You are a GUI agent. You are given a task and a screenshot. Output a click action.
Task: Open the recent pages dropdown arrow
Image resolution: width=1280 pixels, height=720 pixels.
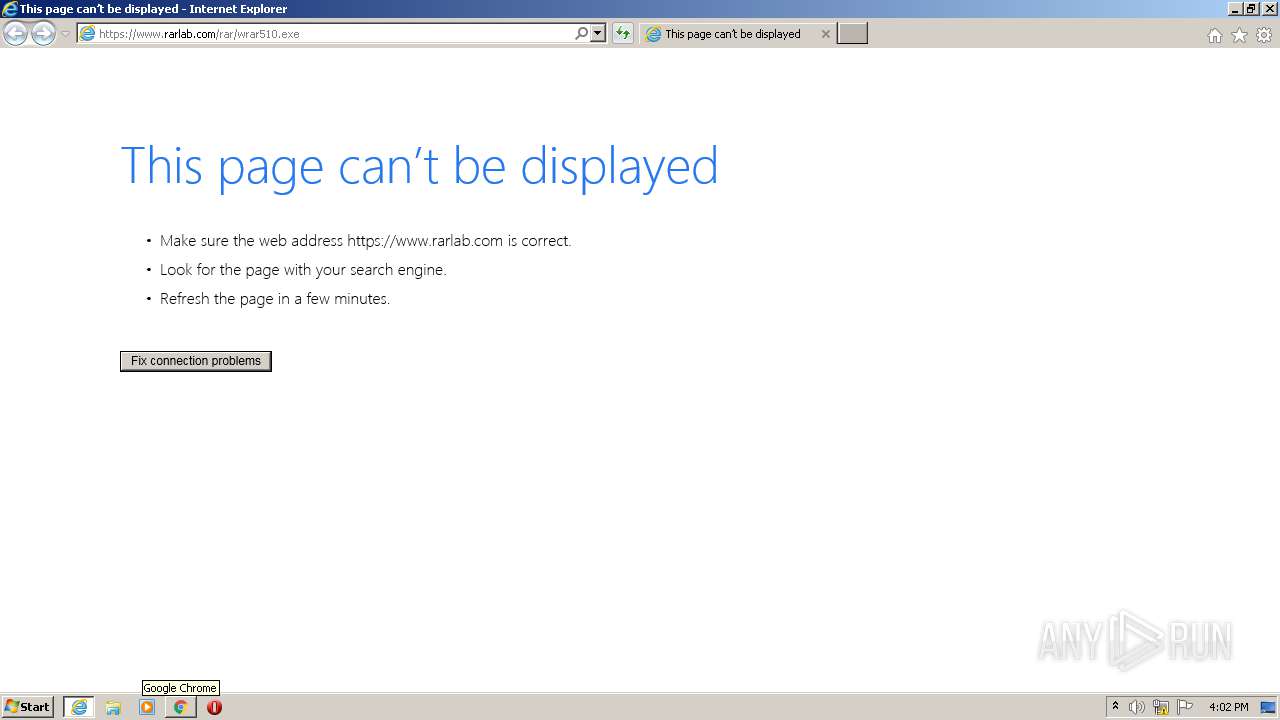(65, 34)
